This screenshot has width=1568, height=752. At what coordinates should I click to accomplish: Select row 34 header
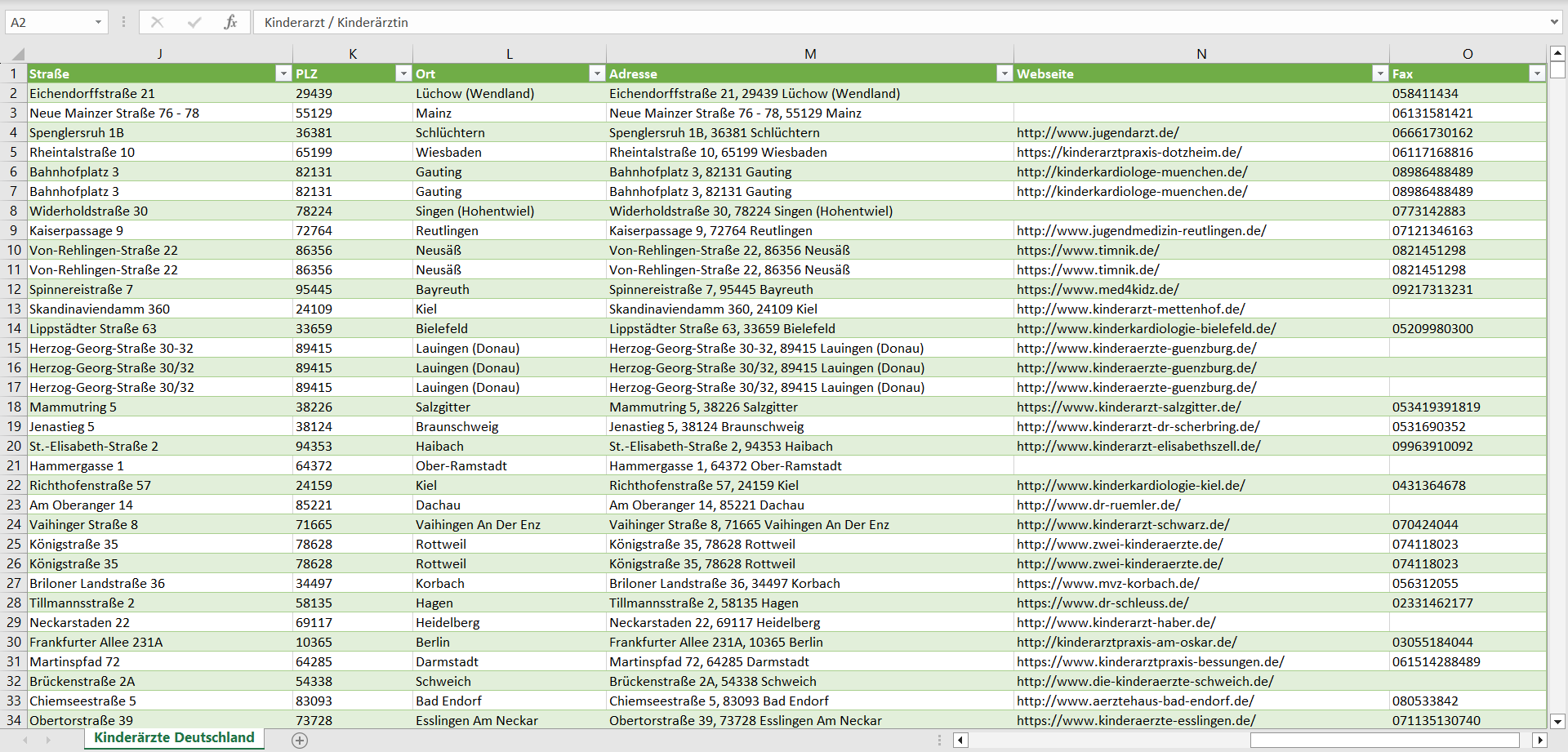point(14,720)
